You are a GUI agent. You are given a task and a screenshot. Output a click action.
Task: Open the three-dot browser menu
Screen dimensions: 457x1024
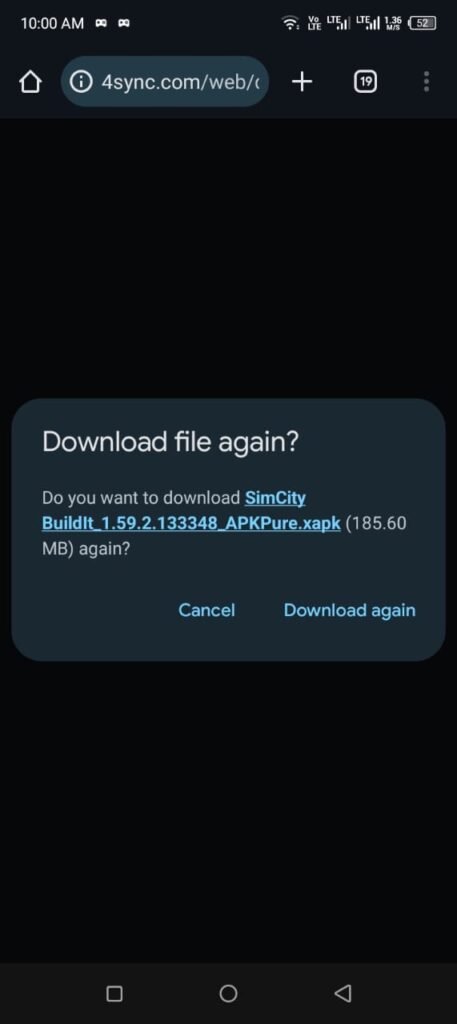[x=426, y=82]
